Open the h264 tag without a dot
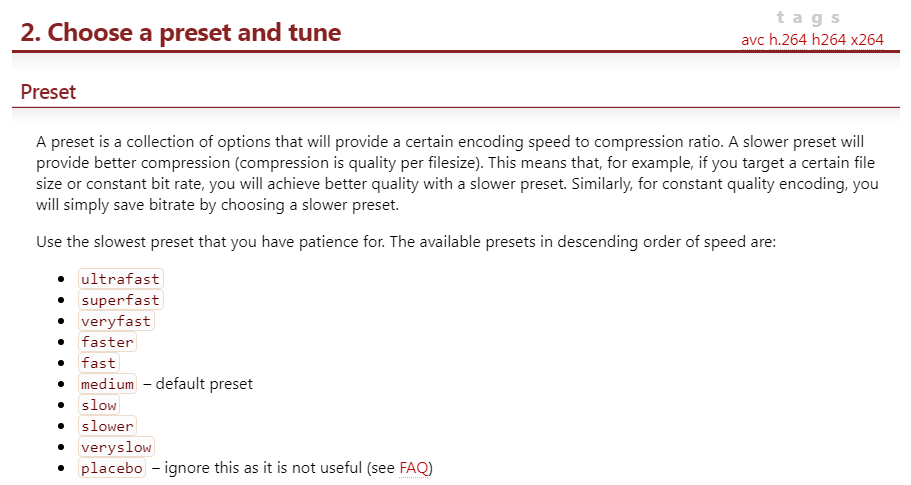Viewport: 911px width, 485px height. [830, 40]
